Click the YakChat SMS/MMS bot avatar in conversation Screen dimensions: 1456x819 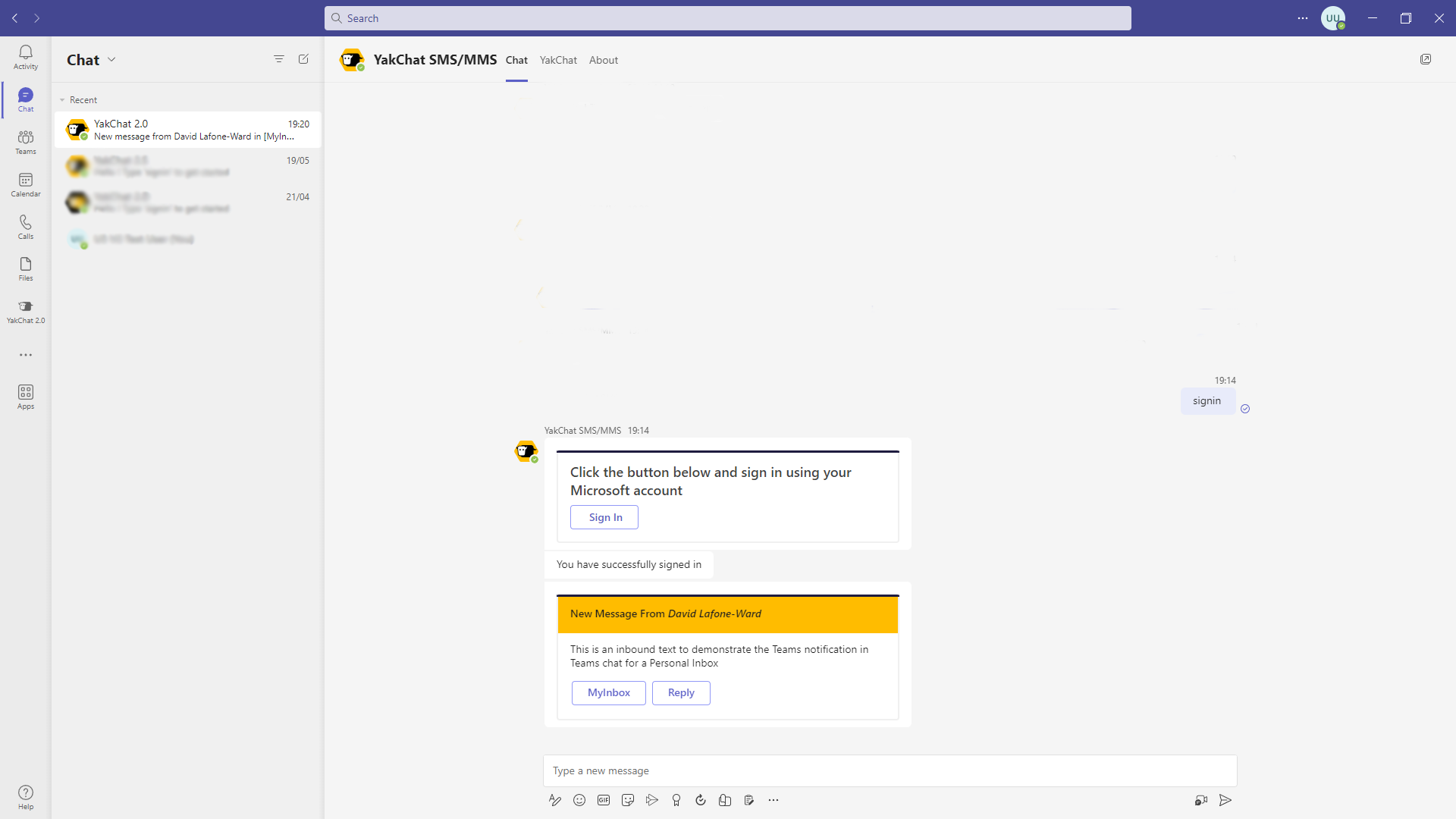click(526, 451)
